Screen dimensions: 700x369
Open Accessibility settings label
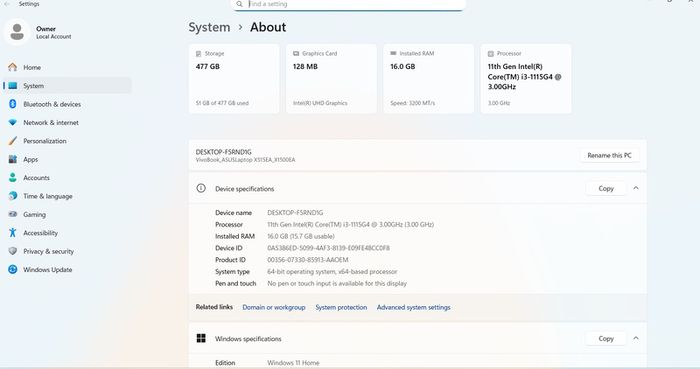point(41,232)
